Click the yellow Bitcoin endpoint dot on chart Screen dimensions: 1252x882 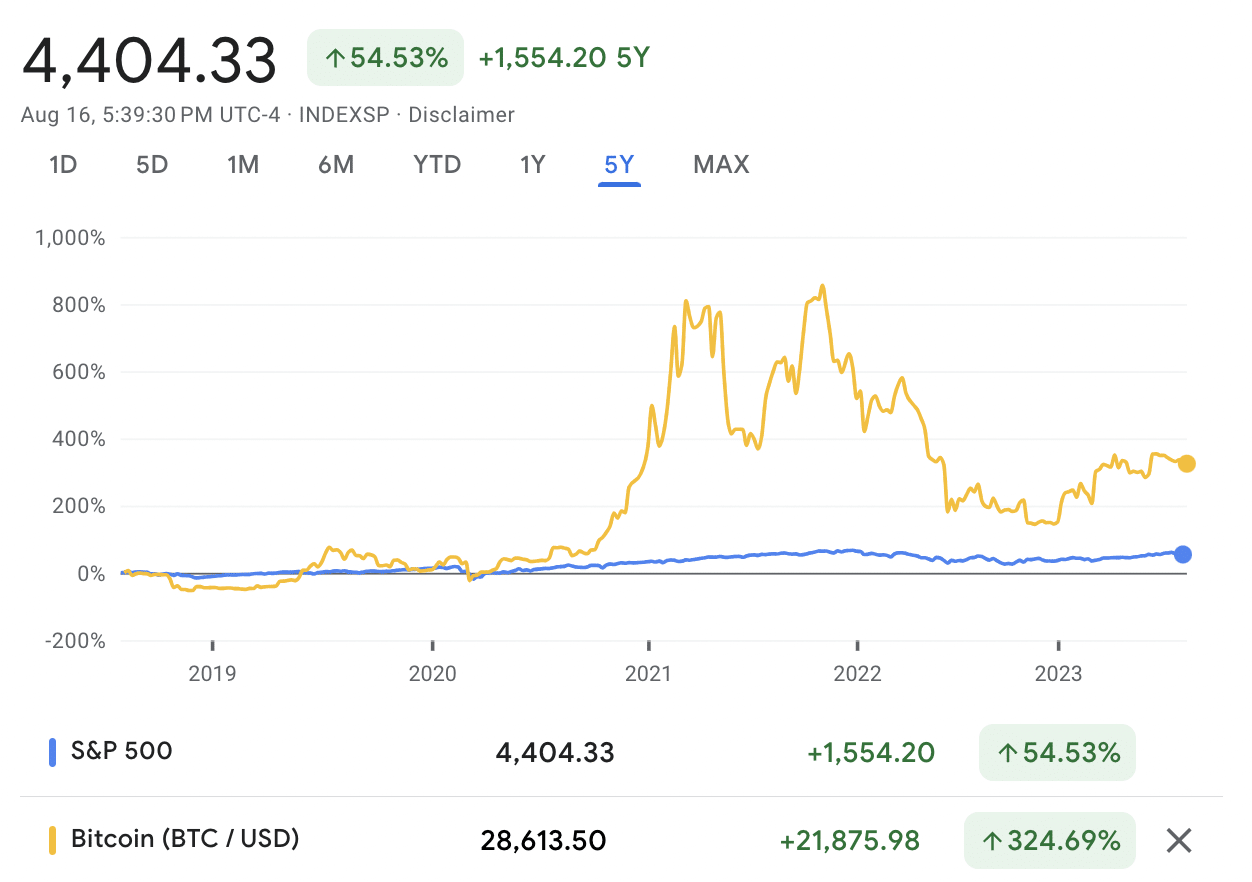click(x=1187, y=463)
